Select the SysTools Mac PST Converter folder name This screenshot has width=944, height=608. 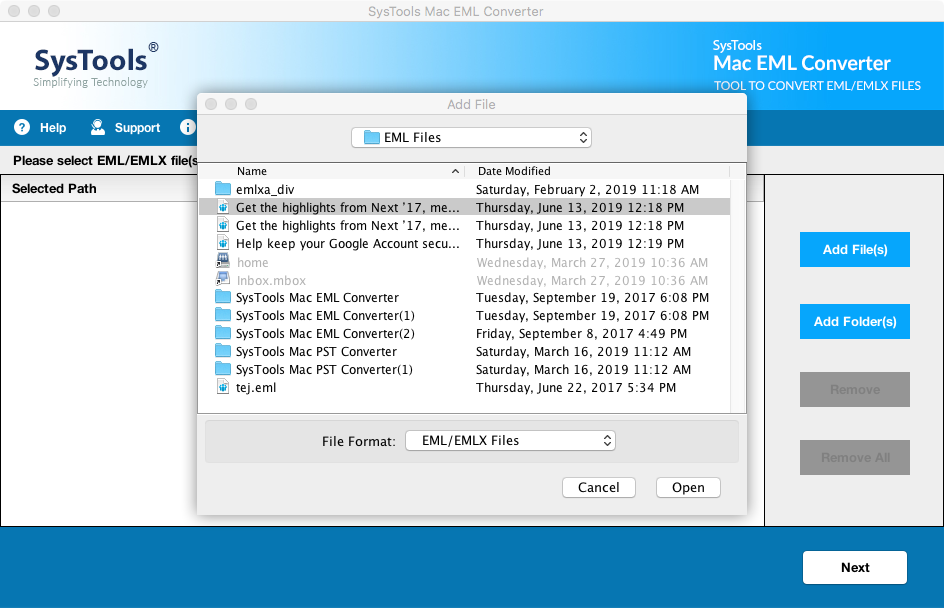(x=316, y=352)
